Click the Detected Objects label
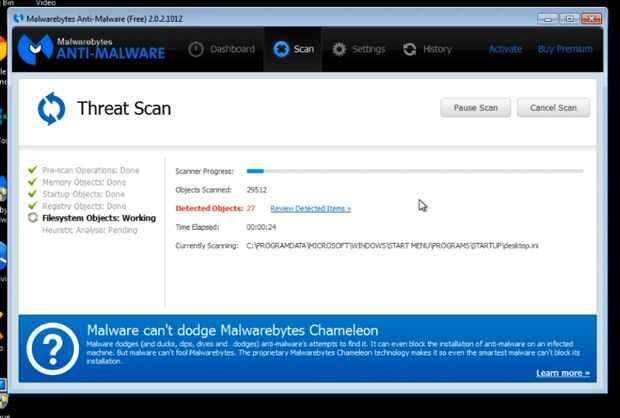 point(209,208)
